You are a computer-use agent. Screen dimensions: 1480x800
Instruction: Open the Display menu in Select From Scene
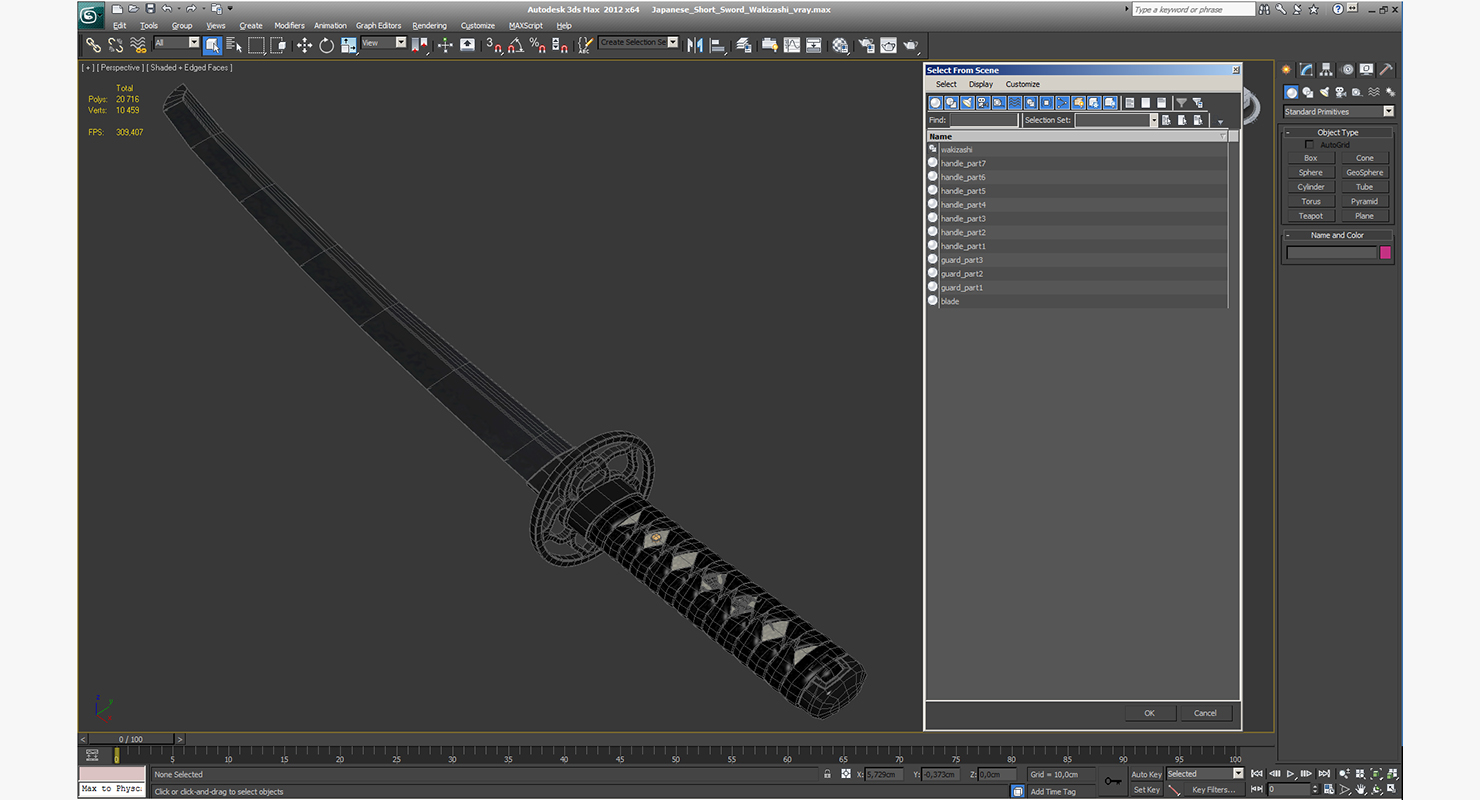coord(981,84)
